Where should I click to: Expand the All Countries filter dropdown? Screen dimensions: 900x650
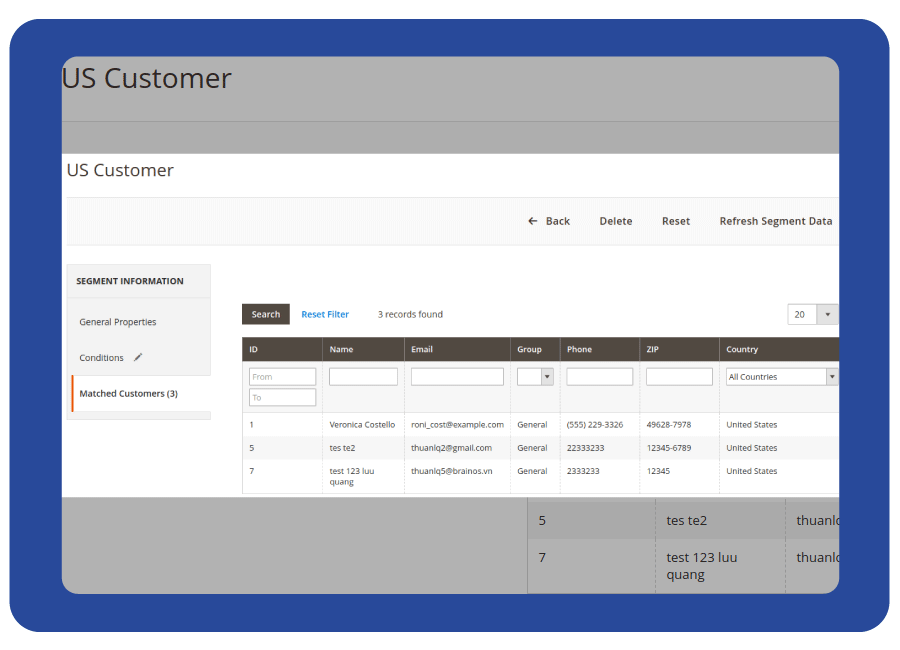click(x=782, y=377)
